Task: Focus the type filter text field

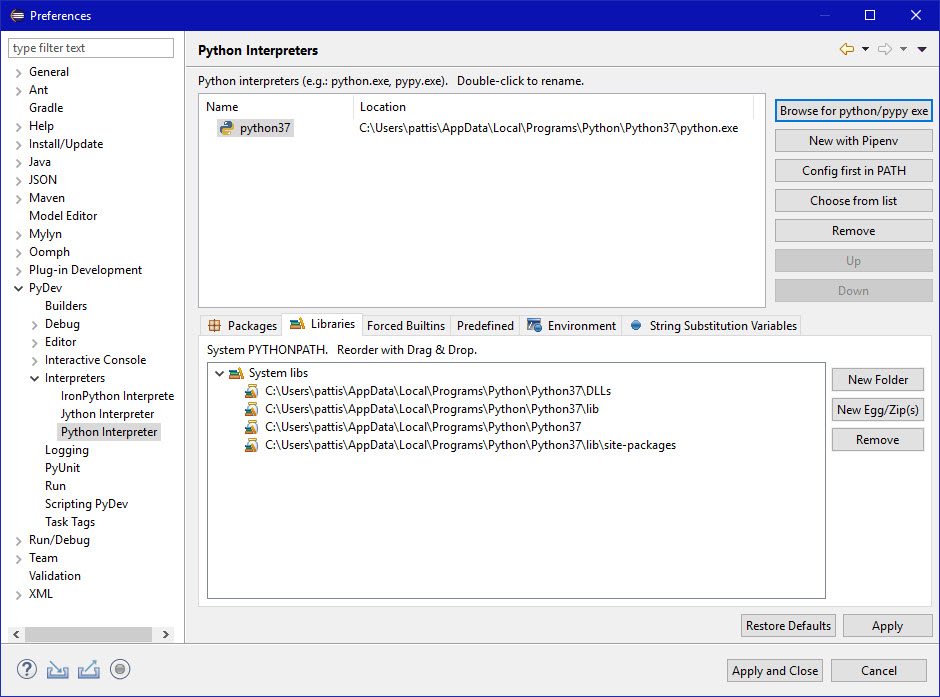Action: coord(91,48)
